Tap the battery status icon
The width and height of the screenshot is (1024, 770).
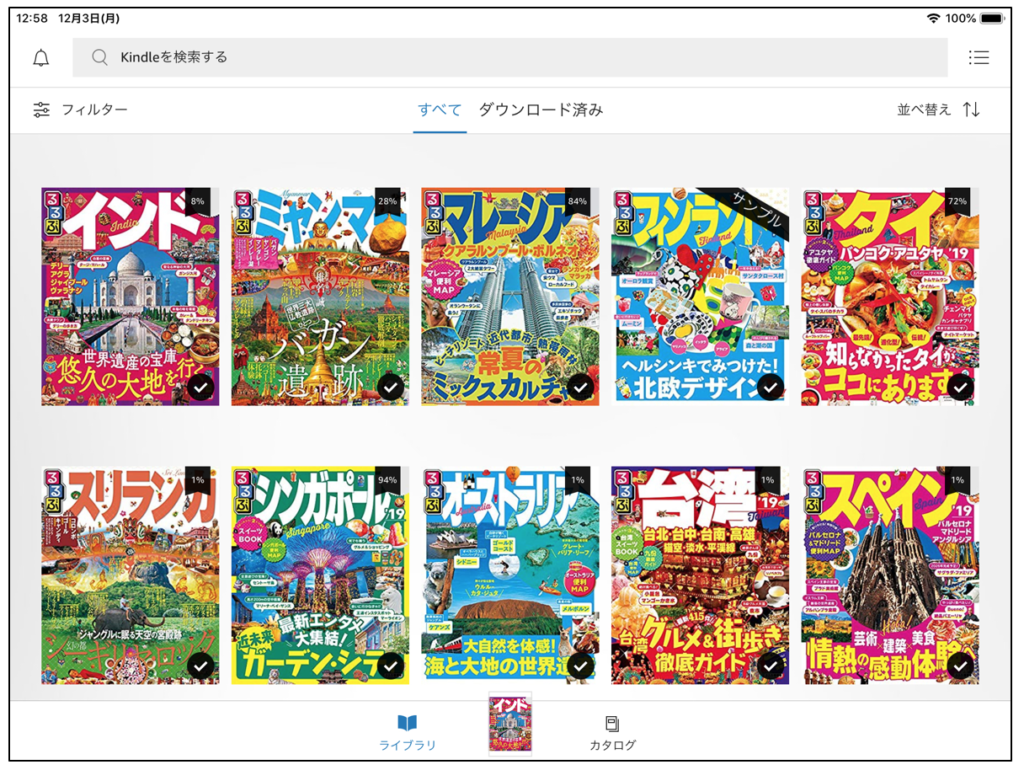pos(992,18)
